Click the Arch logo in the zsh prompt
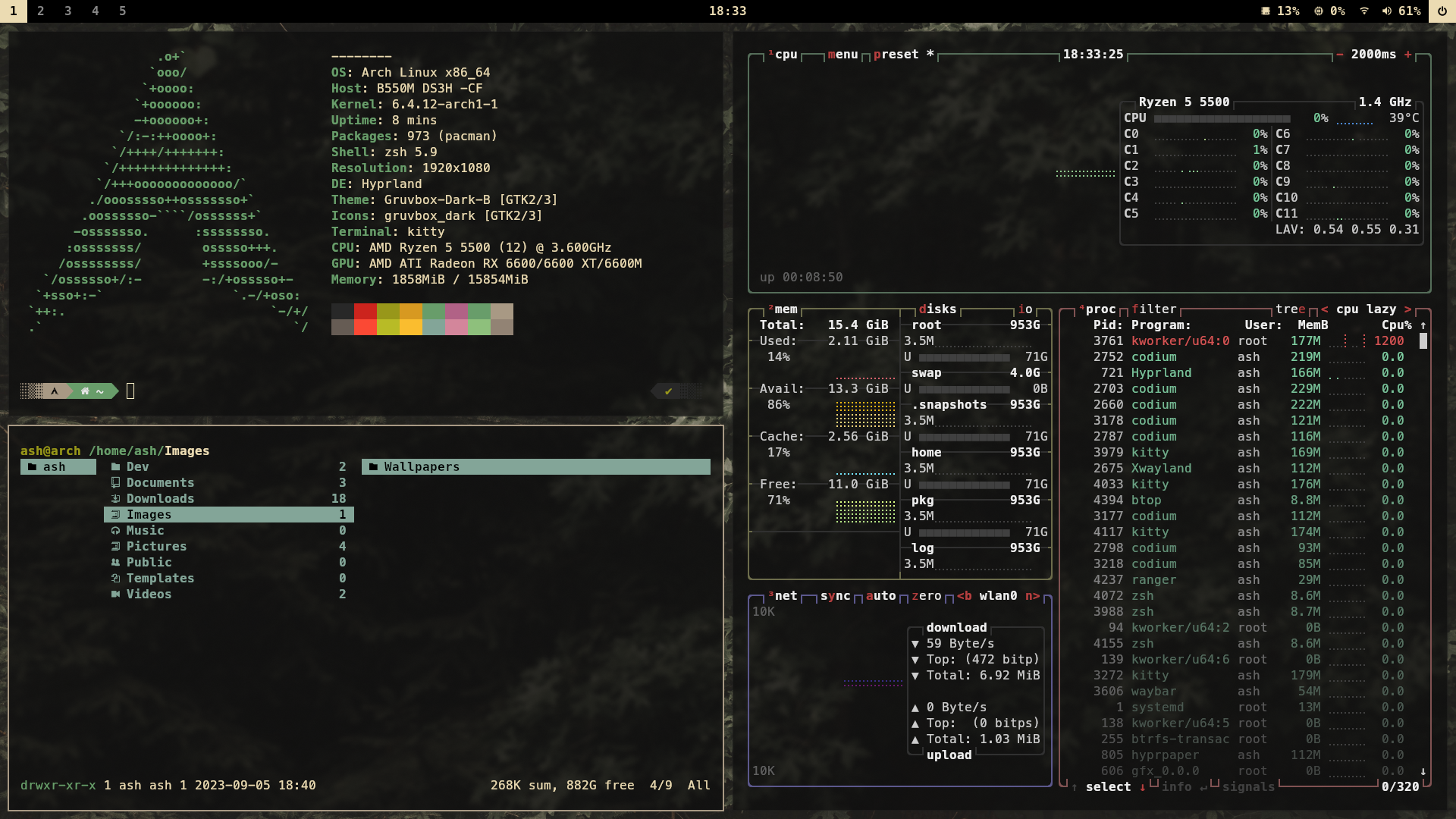Screen dimensions: 1456x819 click(54, 391)
